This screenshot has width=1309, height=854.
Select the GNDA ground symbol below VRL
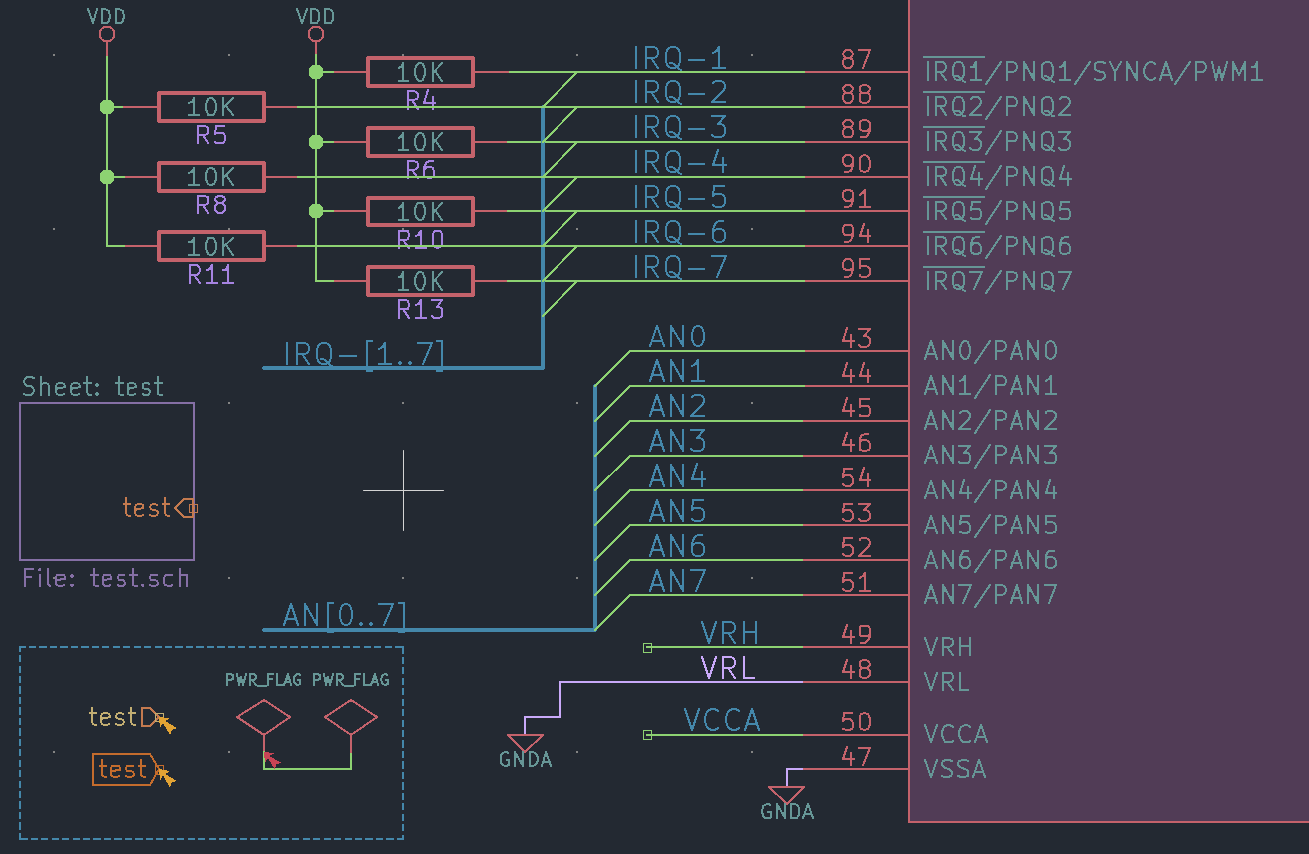(x=525, y=742)
